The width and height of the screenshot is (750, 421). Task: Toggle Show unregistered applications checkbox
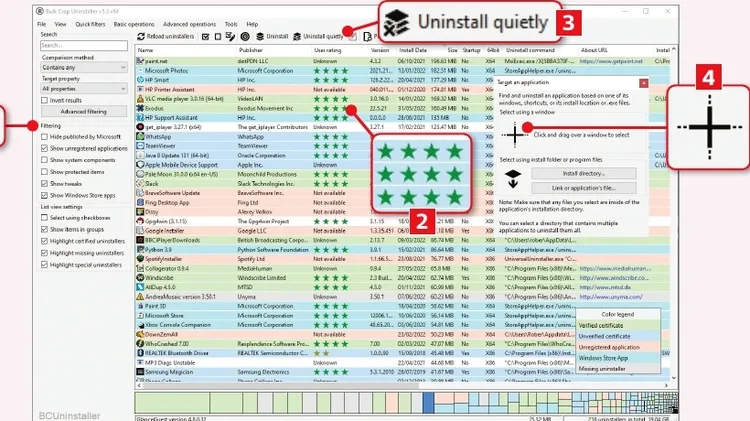pyautogui.click(x=44, y=148)
